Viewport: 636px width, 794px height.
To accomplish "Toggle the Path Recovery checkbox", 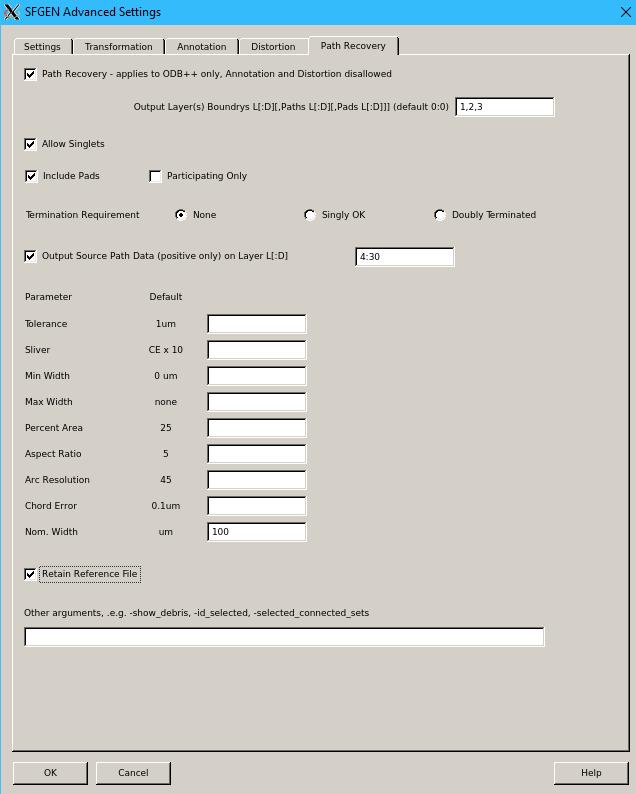I will (x=30, y=74).
